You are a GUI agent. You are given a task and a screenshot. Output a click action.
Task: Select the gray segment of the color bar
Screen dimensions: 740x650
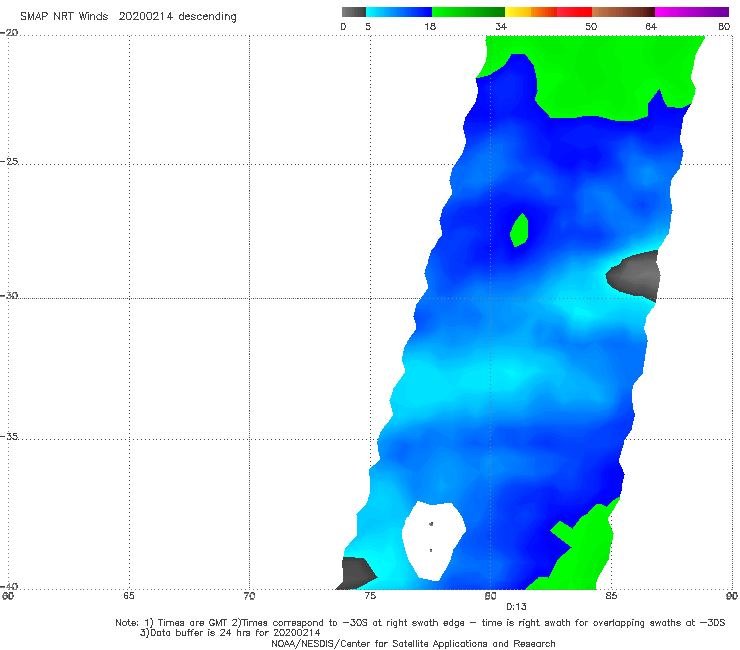click(353, 12)
